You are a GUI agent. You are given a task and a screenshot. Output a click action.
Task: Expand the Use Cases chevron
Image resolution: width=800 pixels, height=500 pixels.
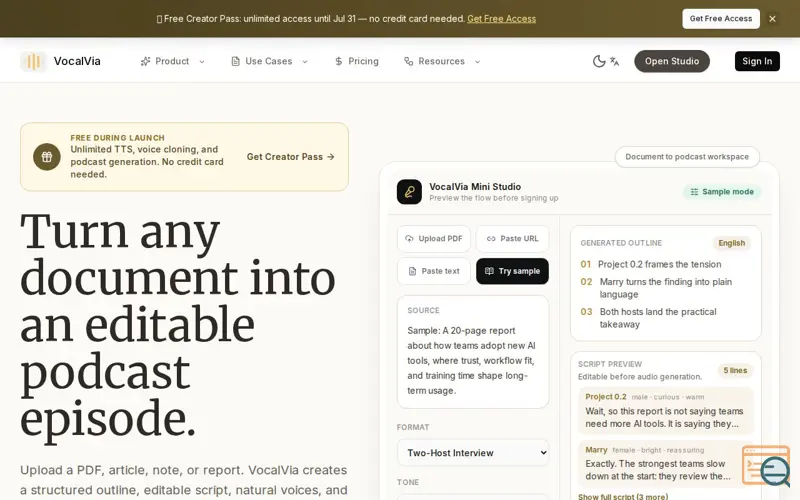pyautogui.click(x=305, y=62)
